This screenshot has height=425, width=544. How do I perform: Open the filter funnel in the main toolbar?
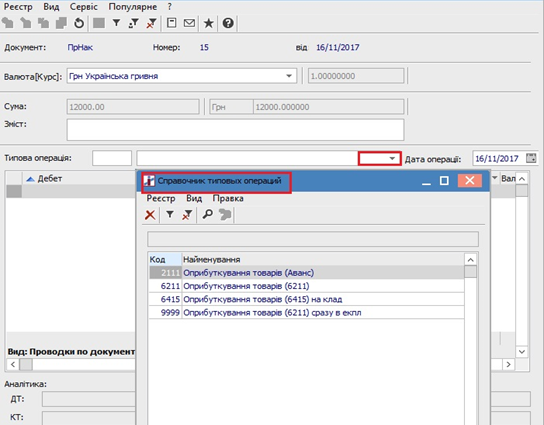[117, 23]
